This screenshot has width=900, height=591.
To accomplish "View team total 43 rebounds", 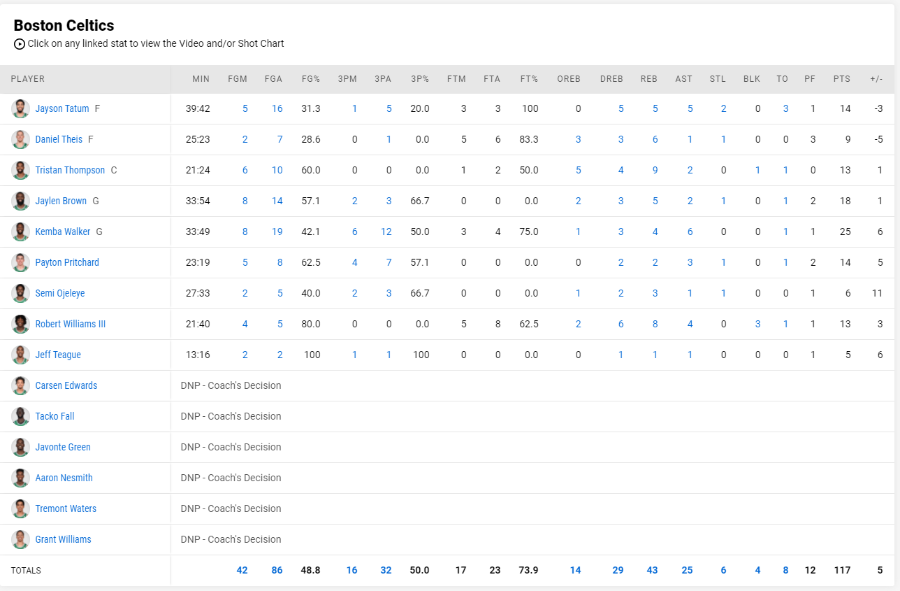I will click(653, 570).
